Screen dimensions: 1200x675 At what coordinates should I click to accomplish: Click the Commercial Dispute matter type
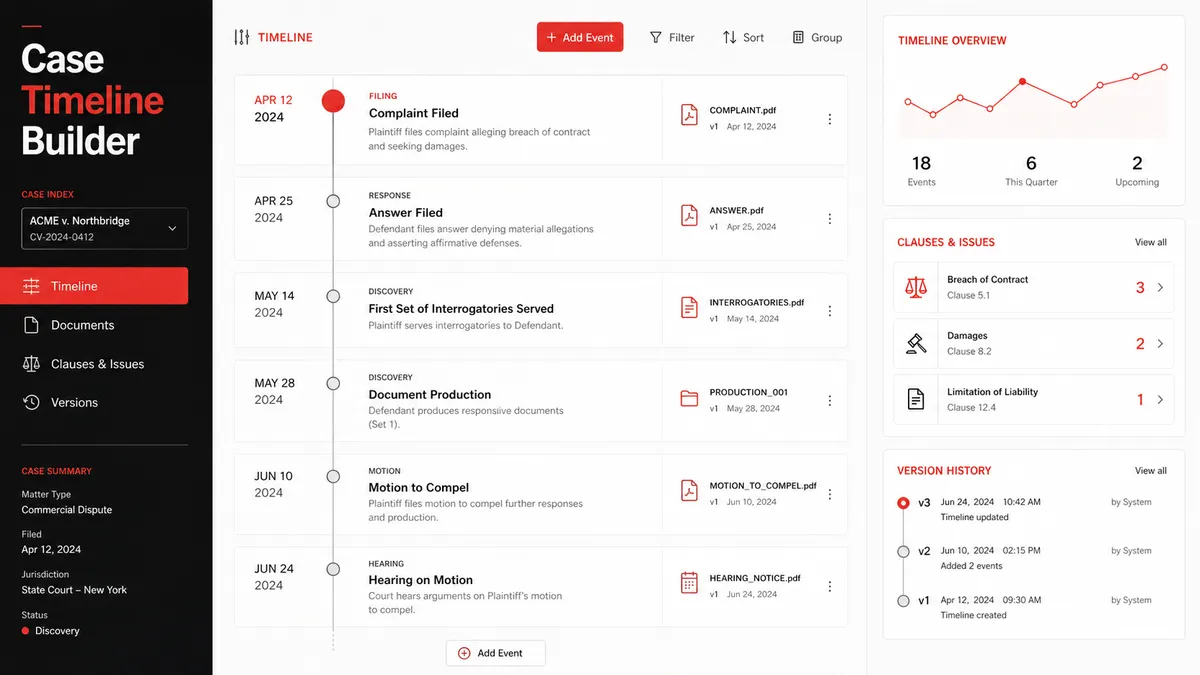click(x=67, y=510)
